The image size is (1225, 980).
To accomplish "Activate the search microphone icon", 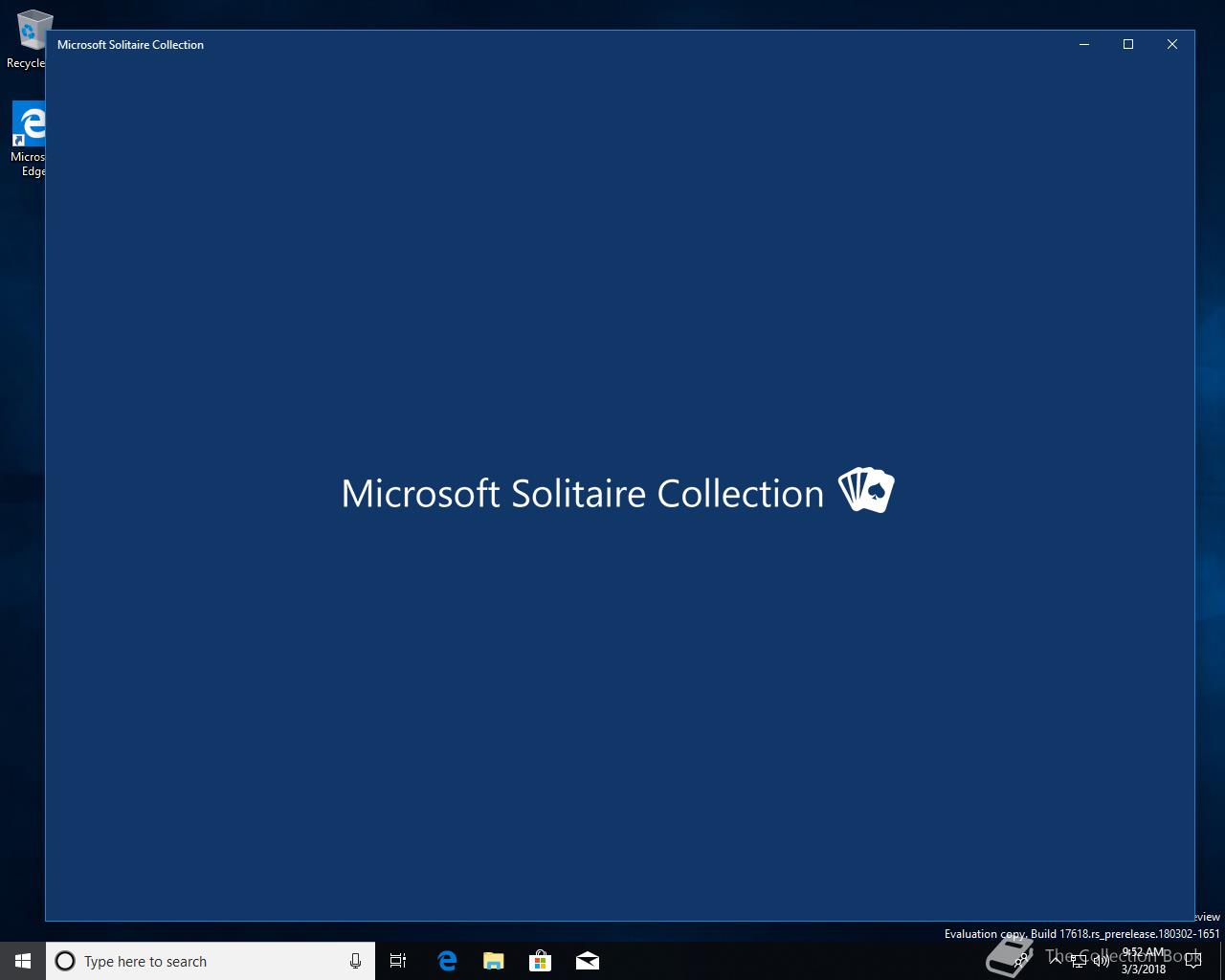I will [x=355, y=961].
